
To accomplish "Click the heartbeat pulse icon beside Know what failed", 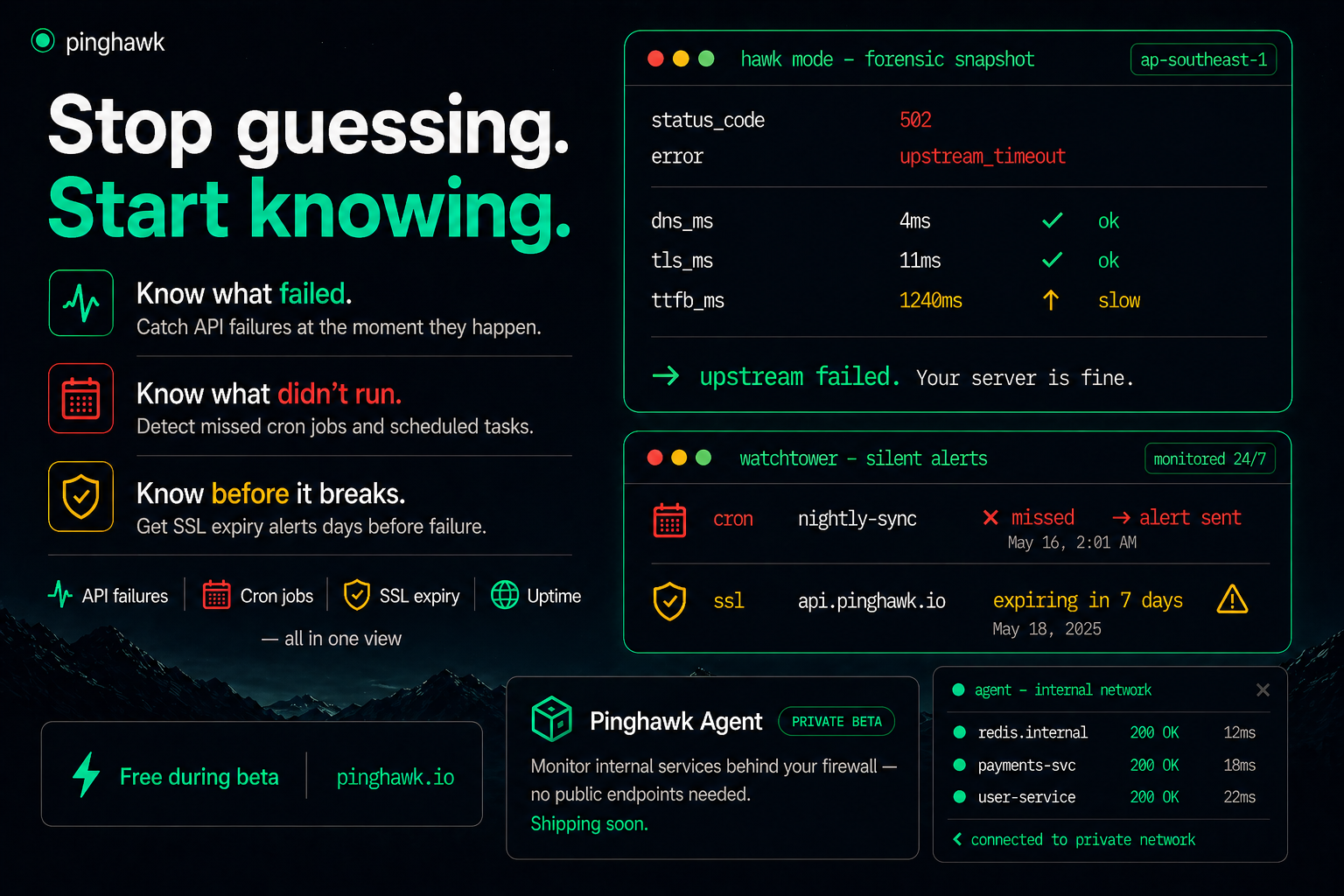I will point(81,303).
